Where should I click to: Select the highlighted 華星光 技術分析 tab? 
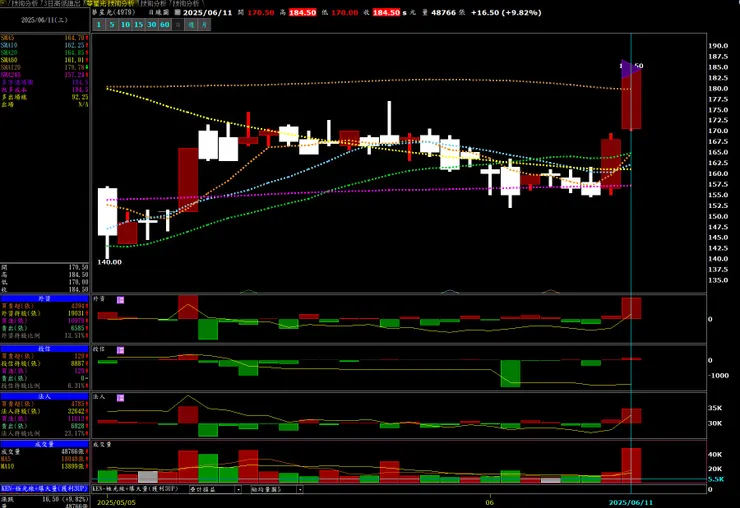pos(109,3)
